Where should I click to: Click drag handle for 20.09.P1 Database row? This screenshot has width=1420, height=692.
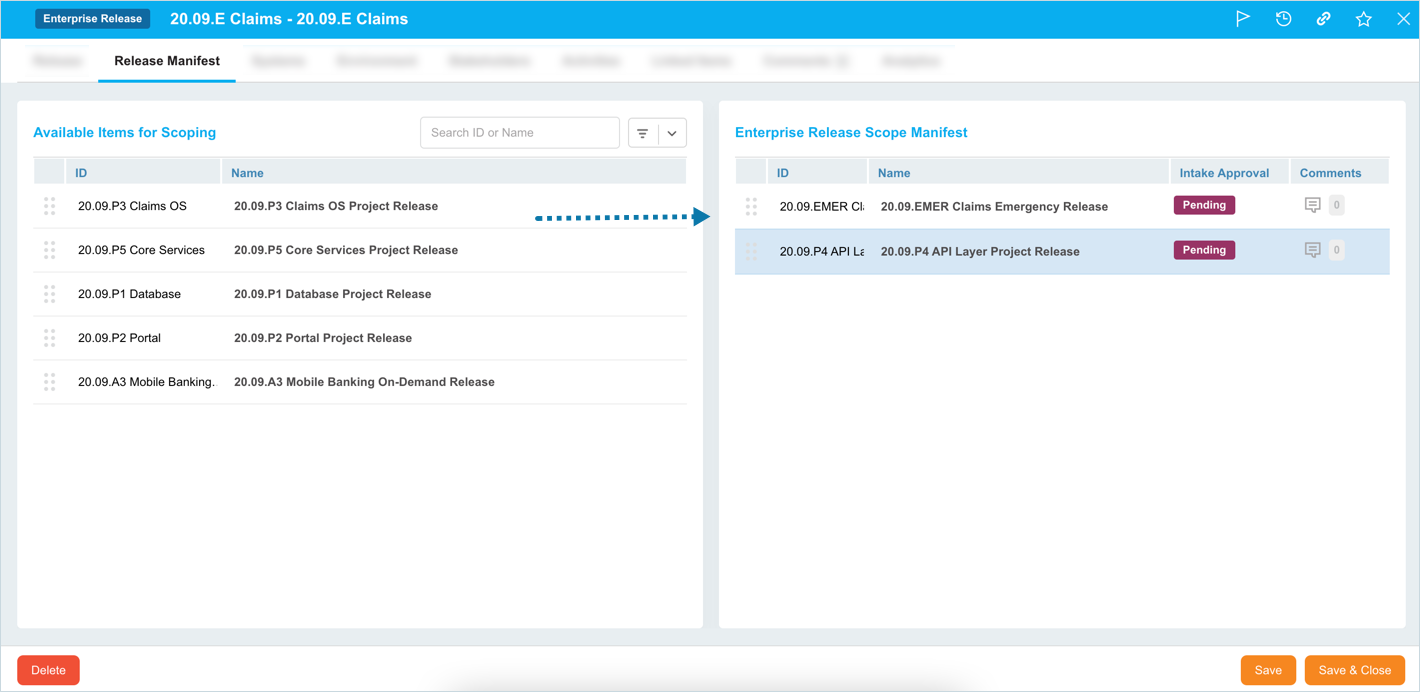[x=49, y=294]
